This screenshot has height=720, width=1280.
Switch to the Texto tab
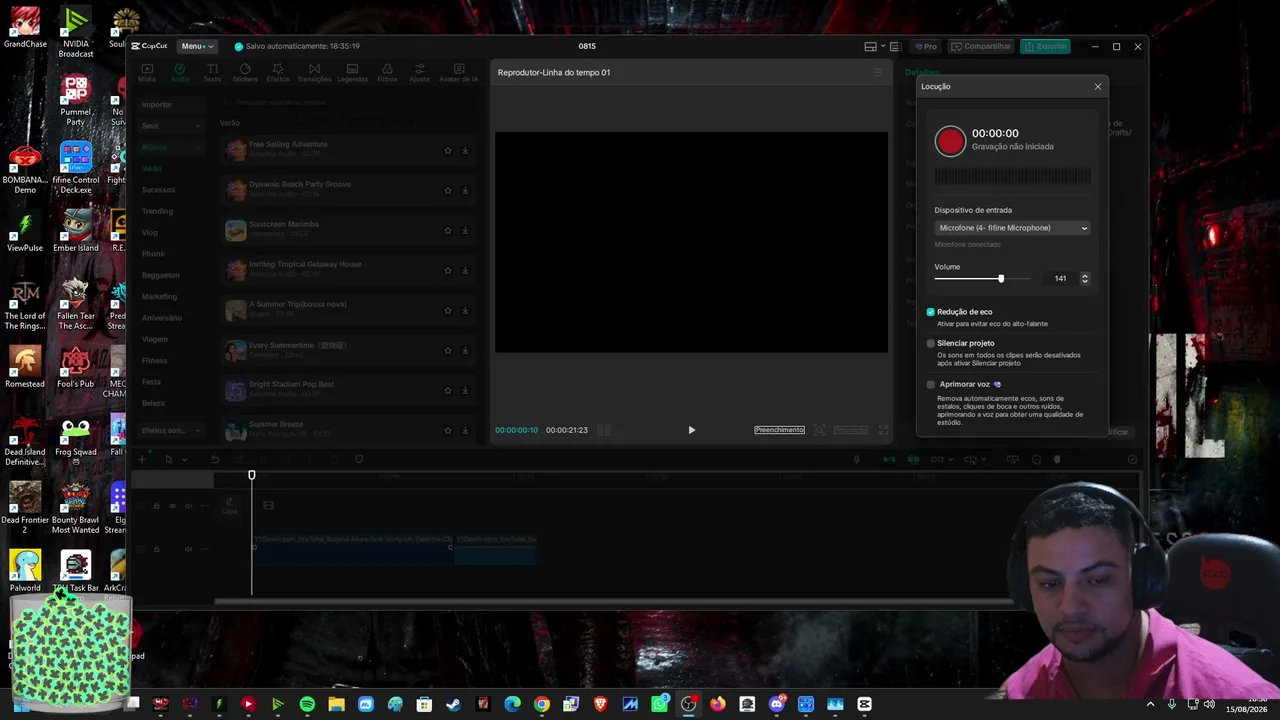[x=212, y=72]
